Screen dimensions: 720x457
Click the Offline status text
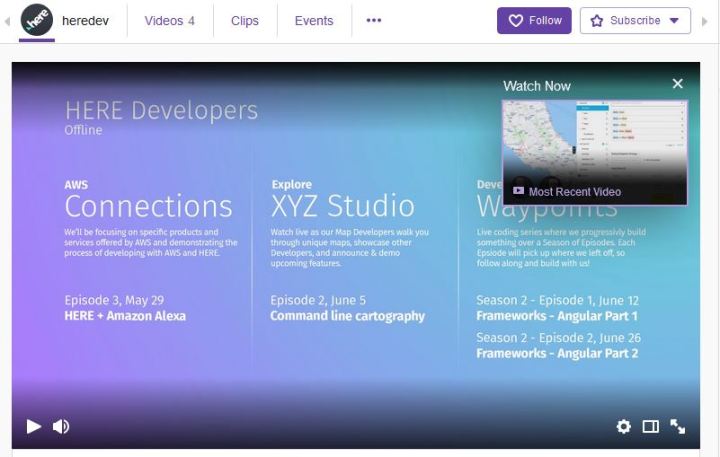point(83,130)
